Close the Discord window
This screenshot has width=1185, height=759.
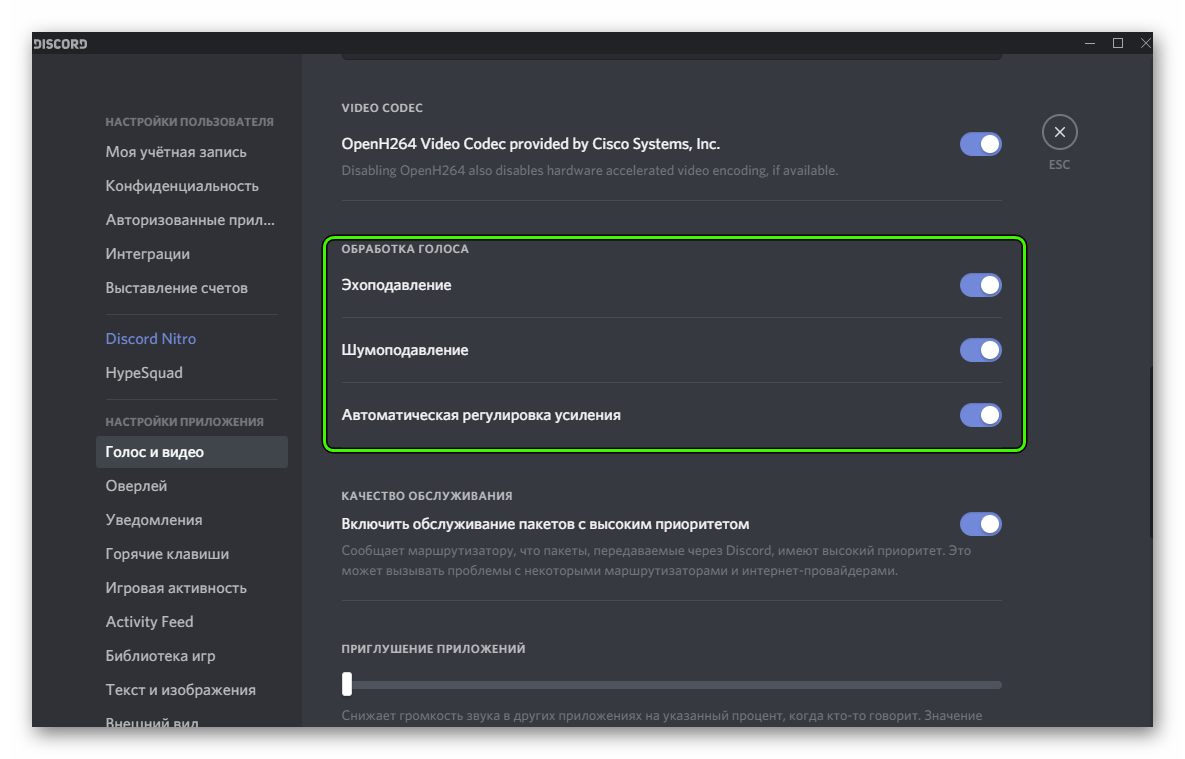[1145, 43]
